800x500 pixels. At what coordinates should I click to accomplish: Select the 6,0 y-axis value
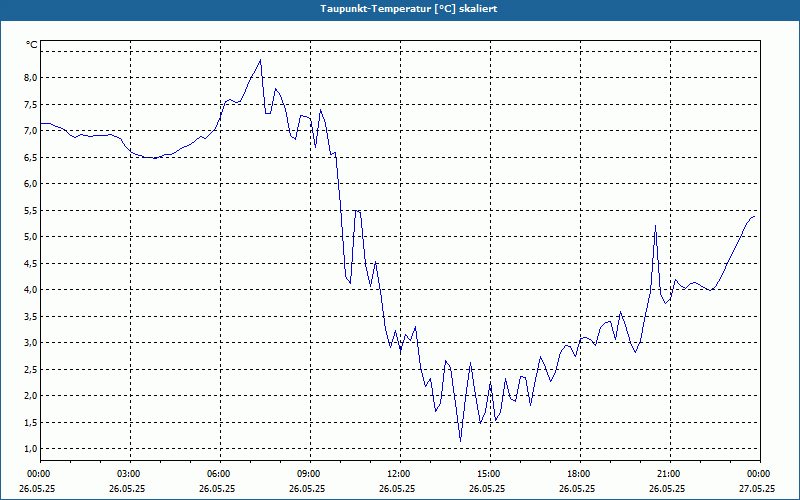(31, 184)
